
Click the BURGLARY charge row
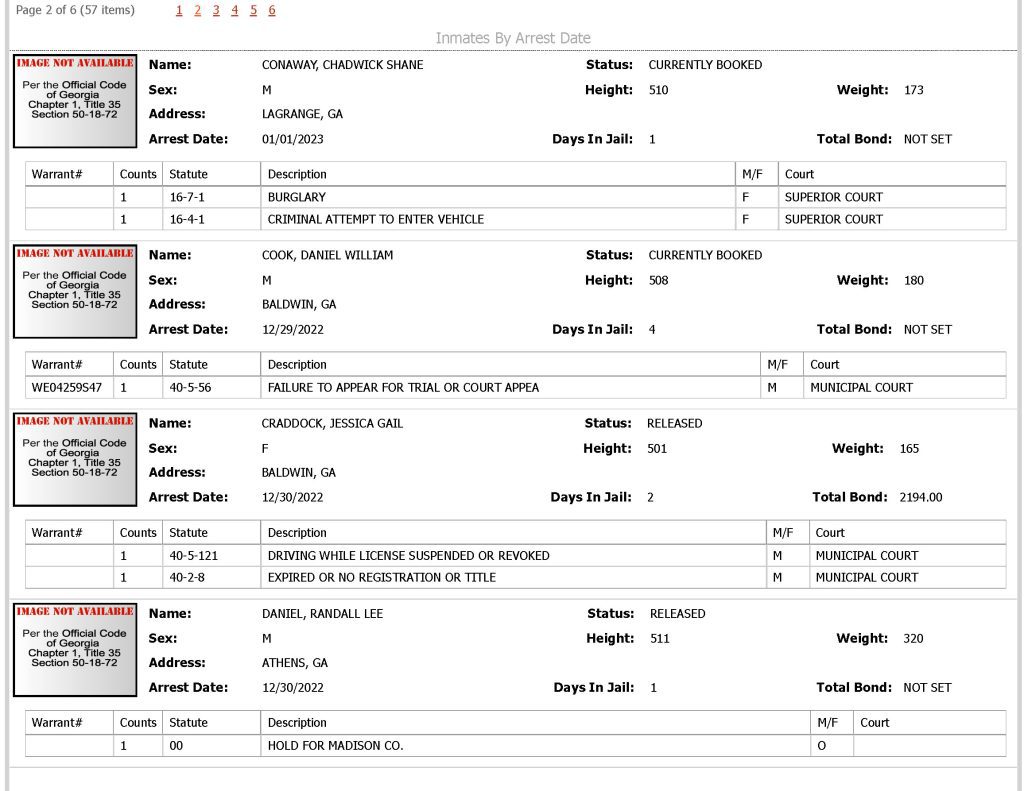(x=515, y=197)
